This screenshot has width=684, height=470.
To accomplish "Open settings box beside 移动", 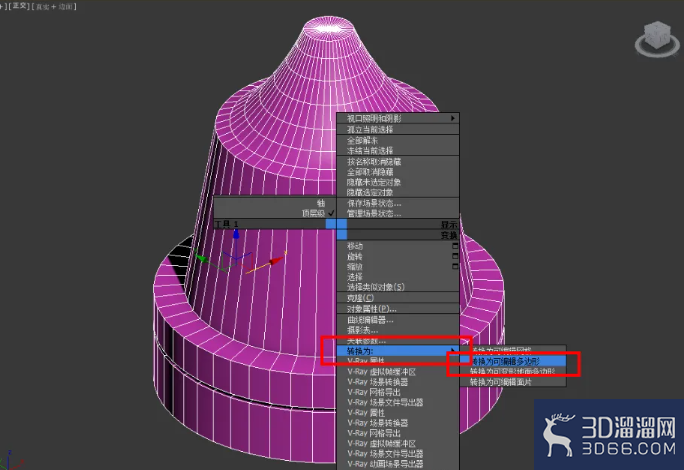I will 455,246.
